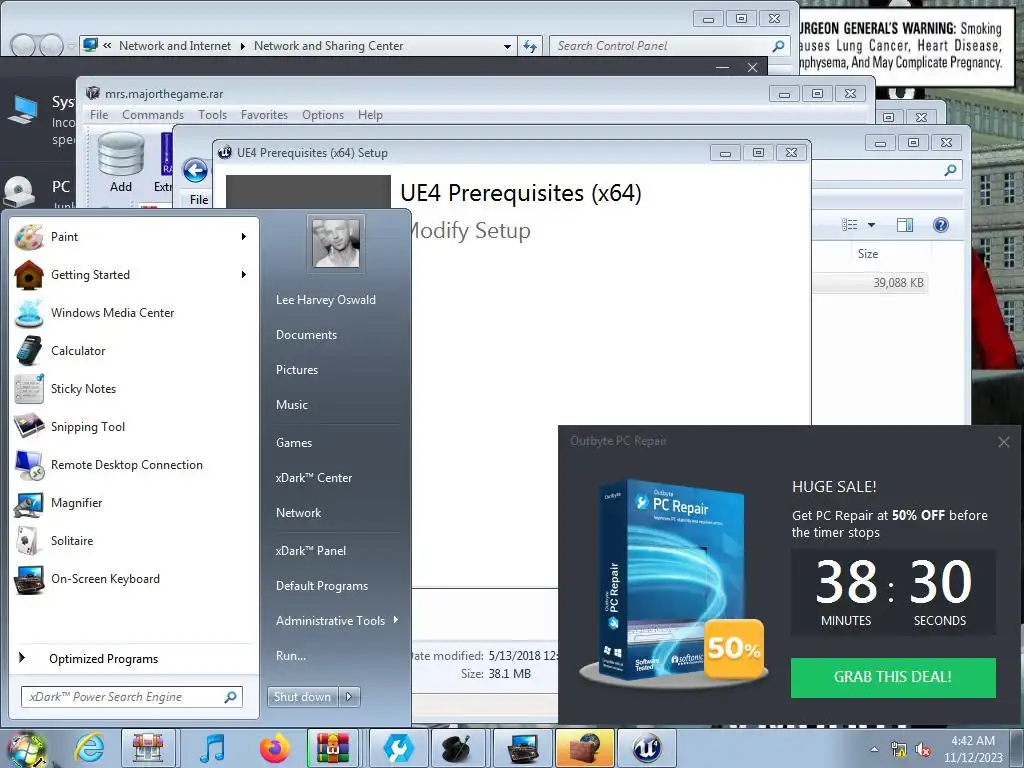Open WinRAR Commands menu

153,115
